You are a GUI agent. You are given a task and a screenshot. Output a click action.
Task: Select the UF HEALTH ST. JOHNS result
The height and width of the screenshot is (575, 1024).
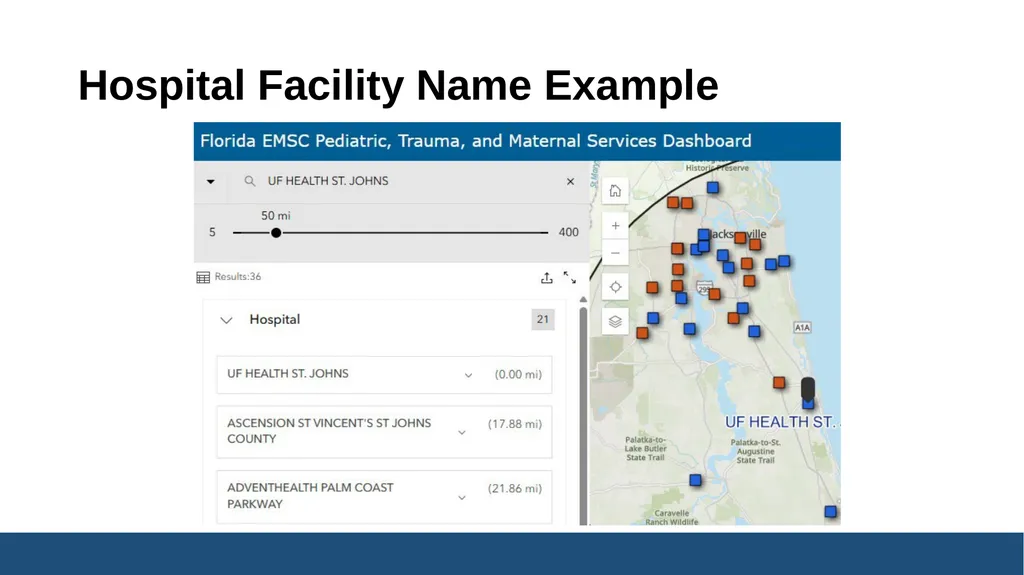click(x=384, y=374)
